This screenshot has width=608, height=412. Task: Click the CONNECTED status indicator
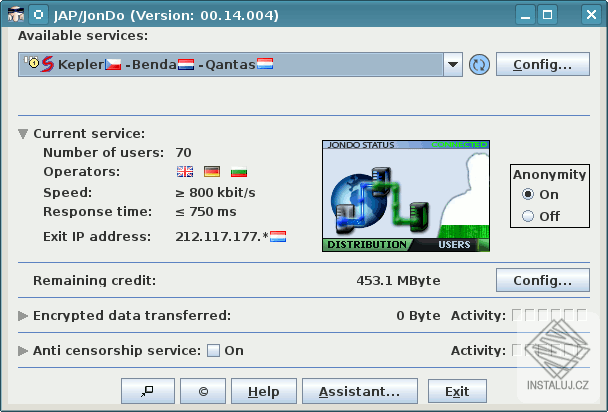[459, 145]
